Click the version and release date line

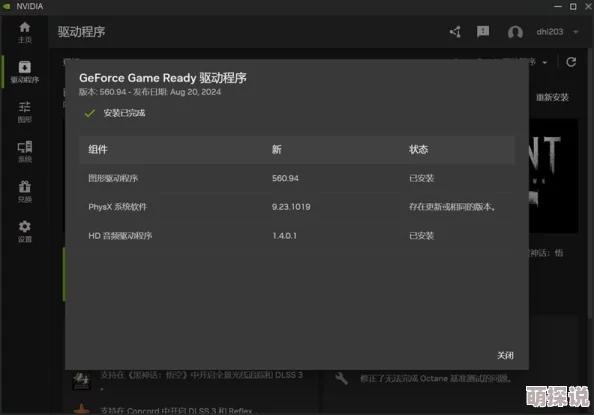tap(150, 92)
